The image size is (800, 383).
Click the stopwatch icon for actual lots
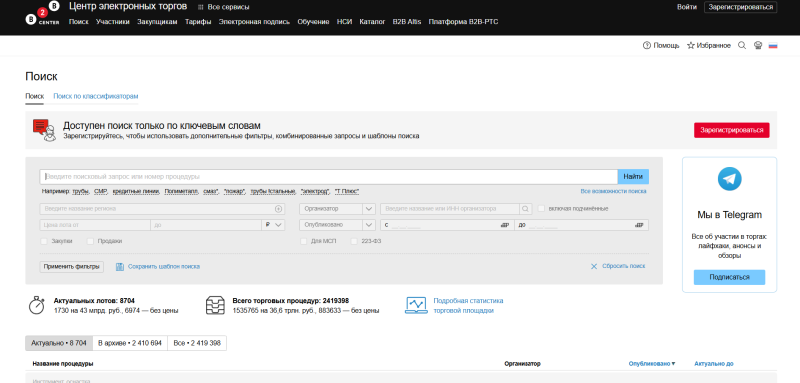pyautogui.click(x=36, y=305)
